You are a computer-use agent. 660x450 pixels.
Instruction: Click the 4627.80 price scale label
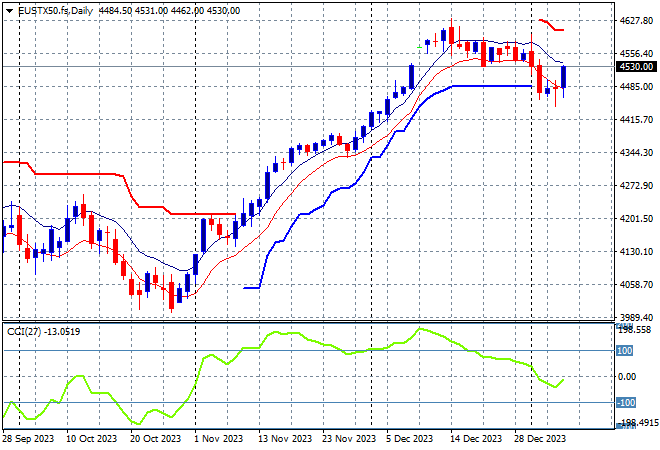pyautogui.click(x=636, y=20)
